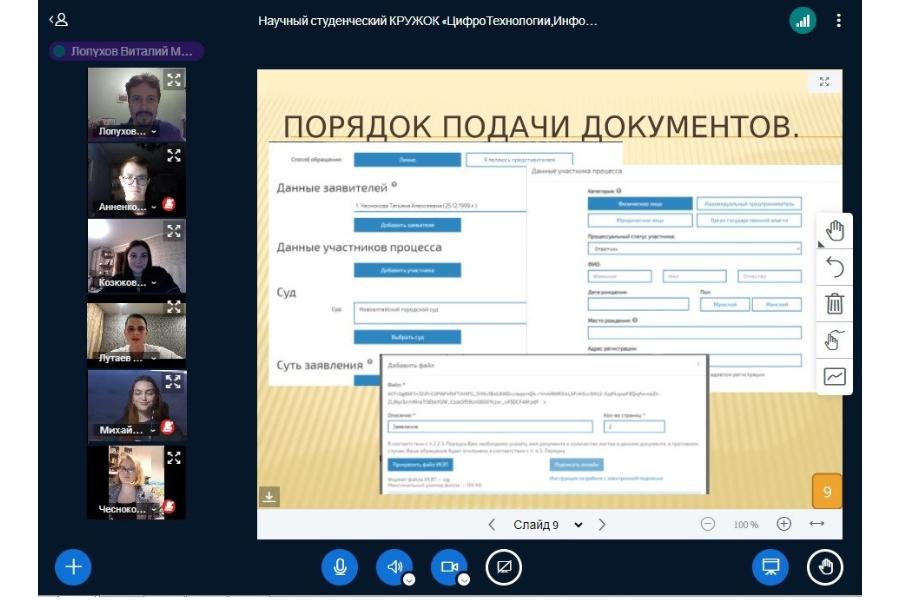Zoom in the presentation

click(x=784, y=524)
